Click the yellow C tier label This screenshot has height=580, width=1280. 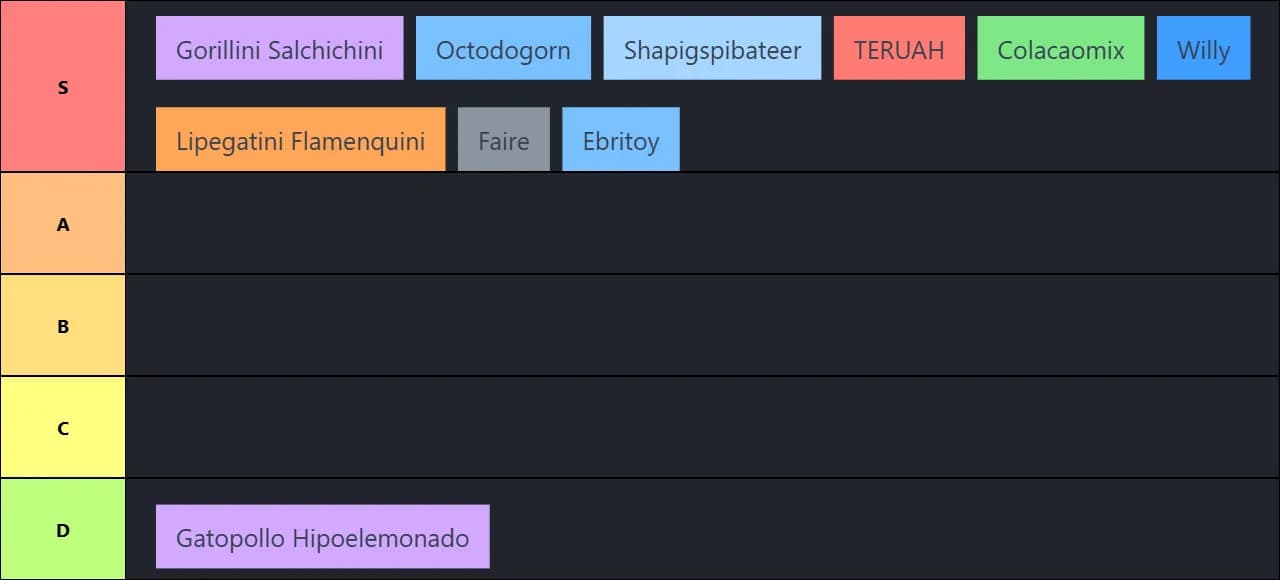[x=63, y=428]
